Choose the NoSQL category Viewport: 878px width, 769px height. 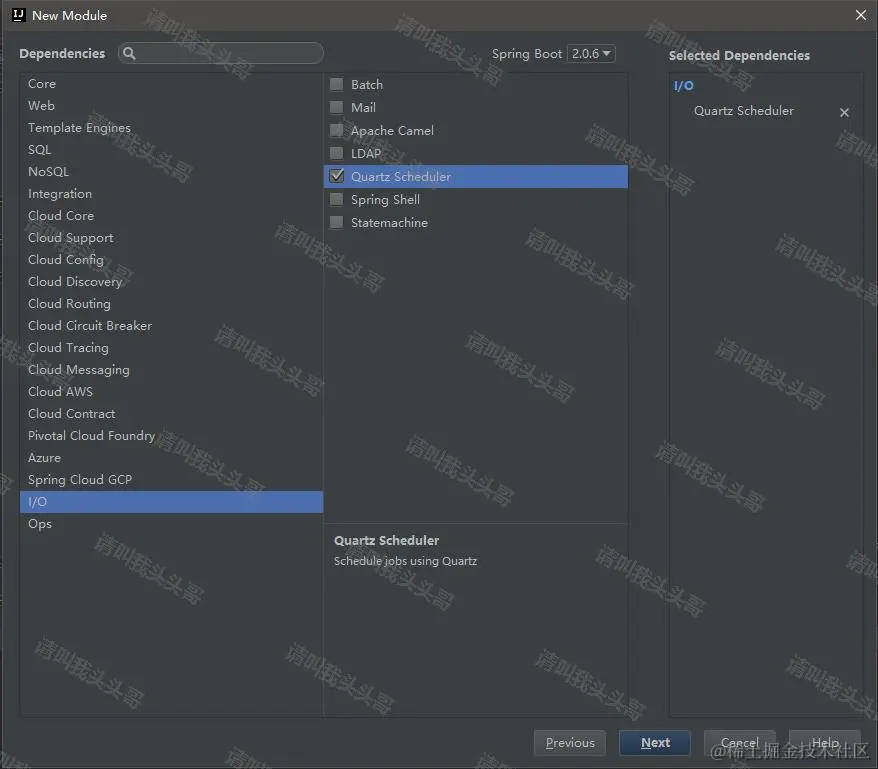click(x=171, y=171)
